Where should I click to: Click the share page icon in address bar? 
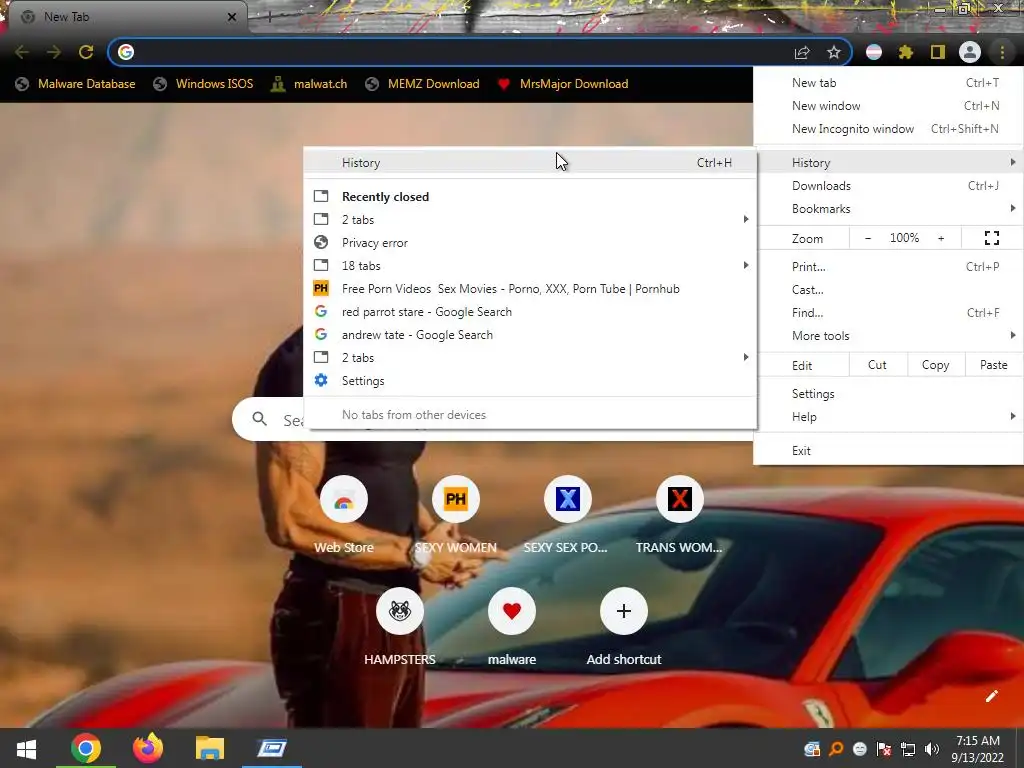tap(802, 52)
